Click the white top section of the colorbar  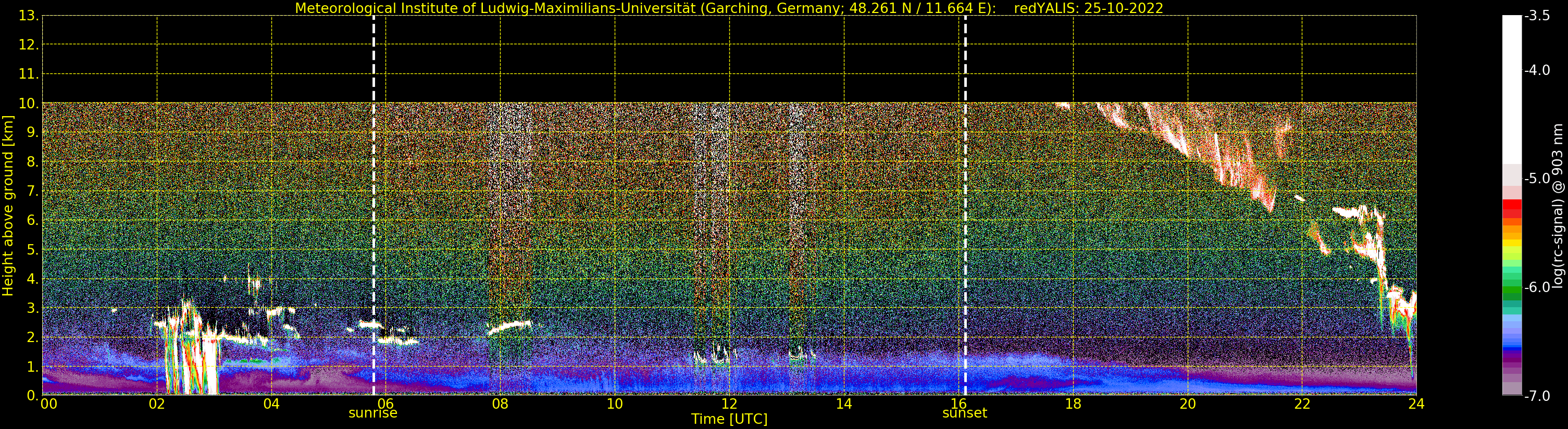pyautogui.click(x=1512, y=90)
